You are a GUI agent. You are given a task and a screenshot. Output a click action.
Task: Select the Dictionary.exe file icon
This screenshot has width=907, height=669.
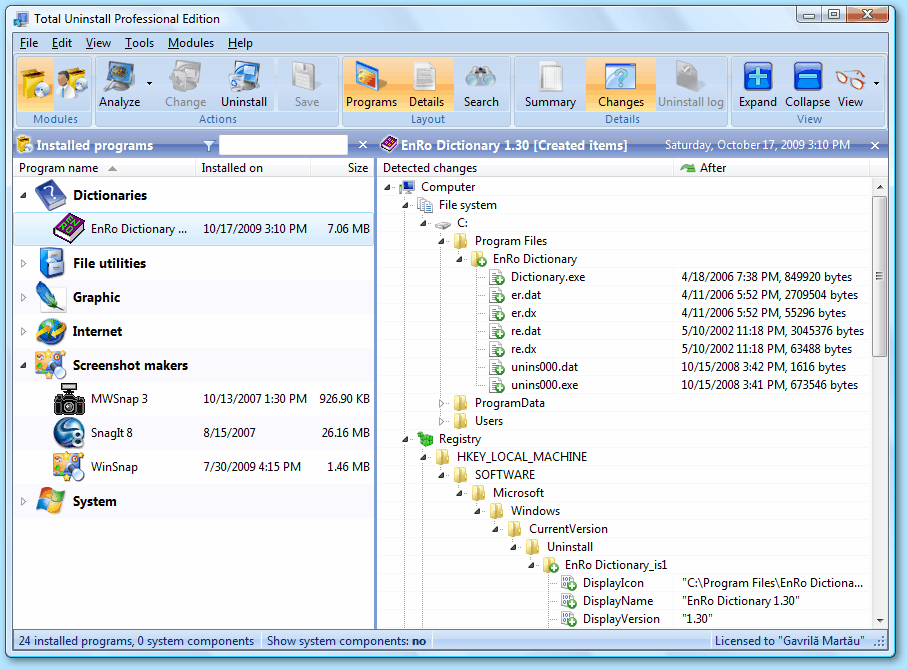[497, 277]
